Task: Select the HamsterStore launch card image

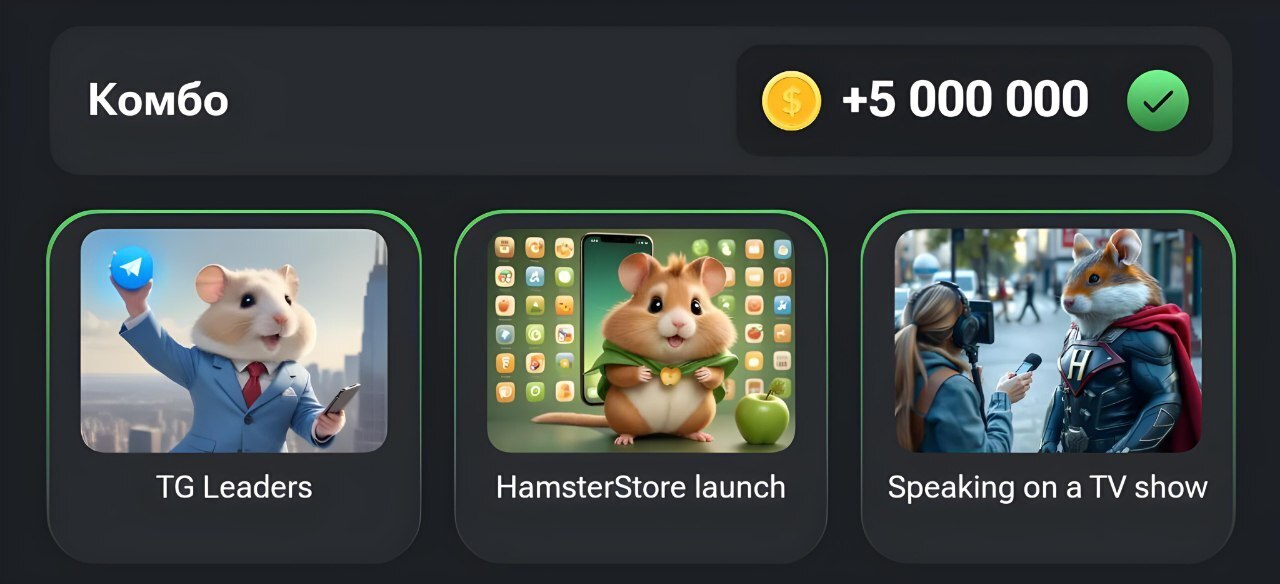Action: click(x=641, y=341)
